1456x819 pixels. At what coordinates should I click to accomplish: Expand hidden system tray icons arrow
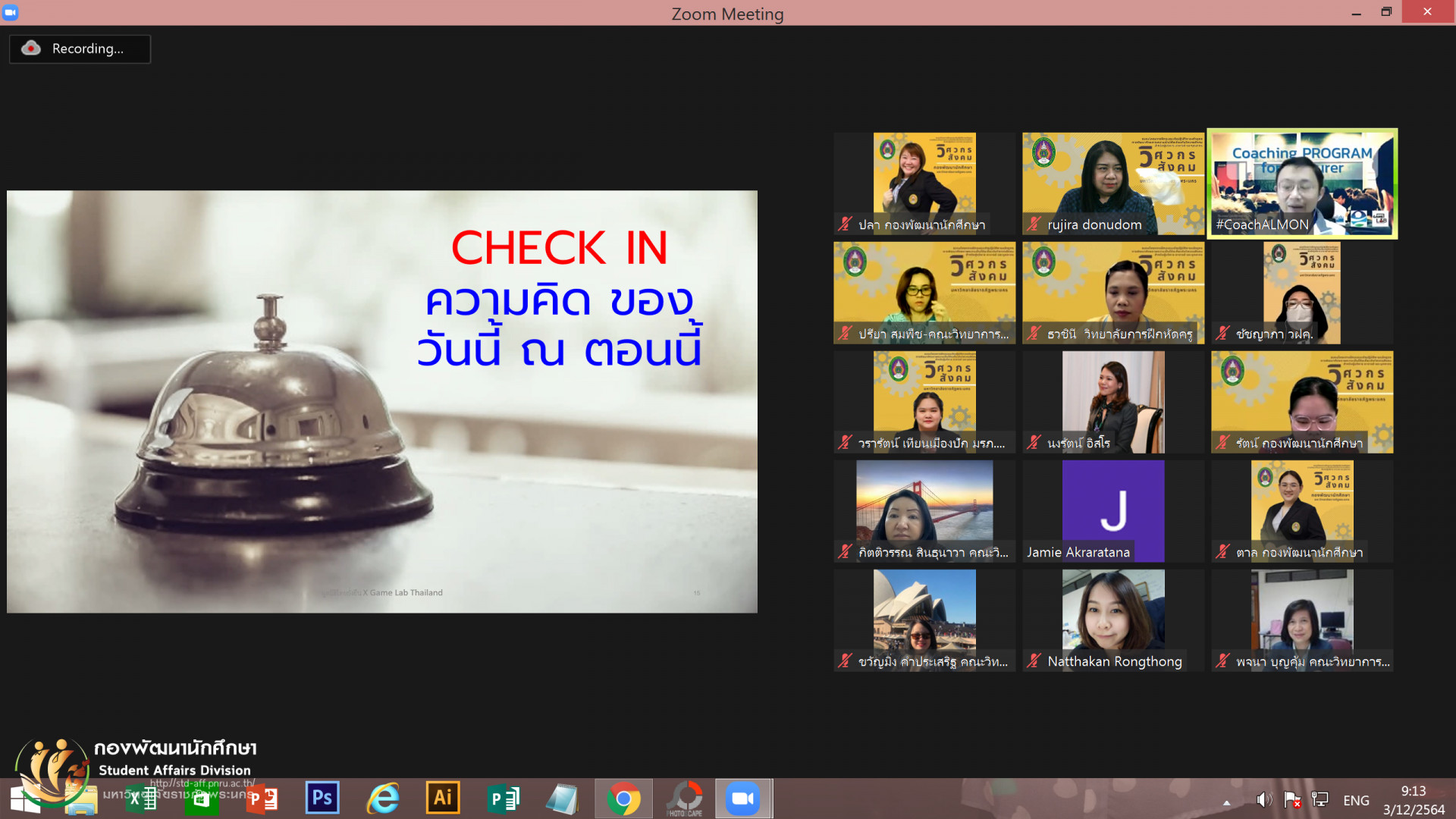[x=1226, y=802]
